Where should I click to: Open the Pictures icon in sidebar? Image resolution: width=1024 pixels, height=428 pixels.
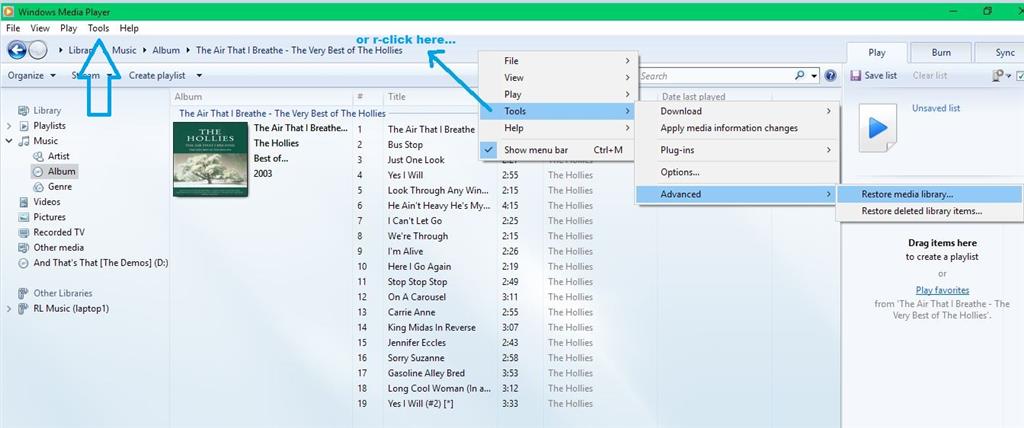coord(24,217)
